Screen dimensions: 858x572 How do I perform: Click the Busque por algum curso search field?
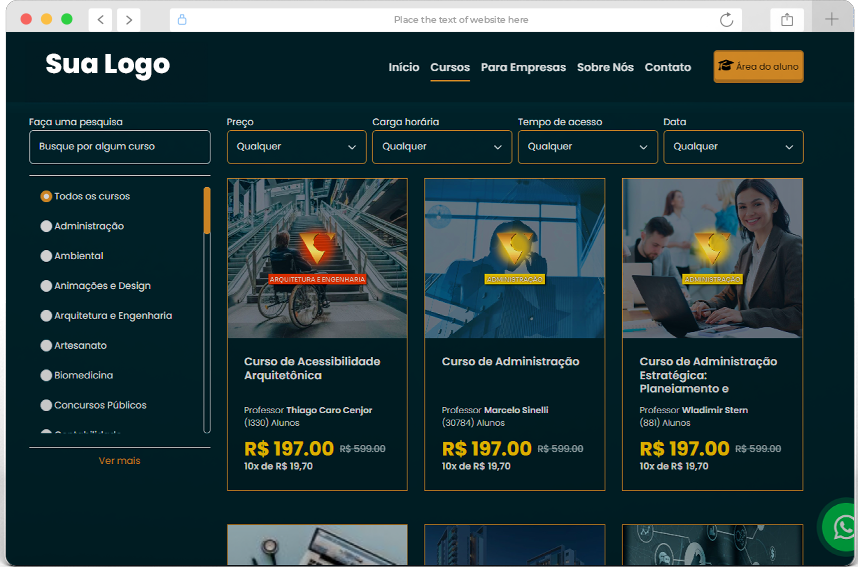coord(120,147)
